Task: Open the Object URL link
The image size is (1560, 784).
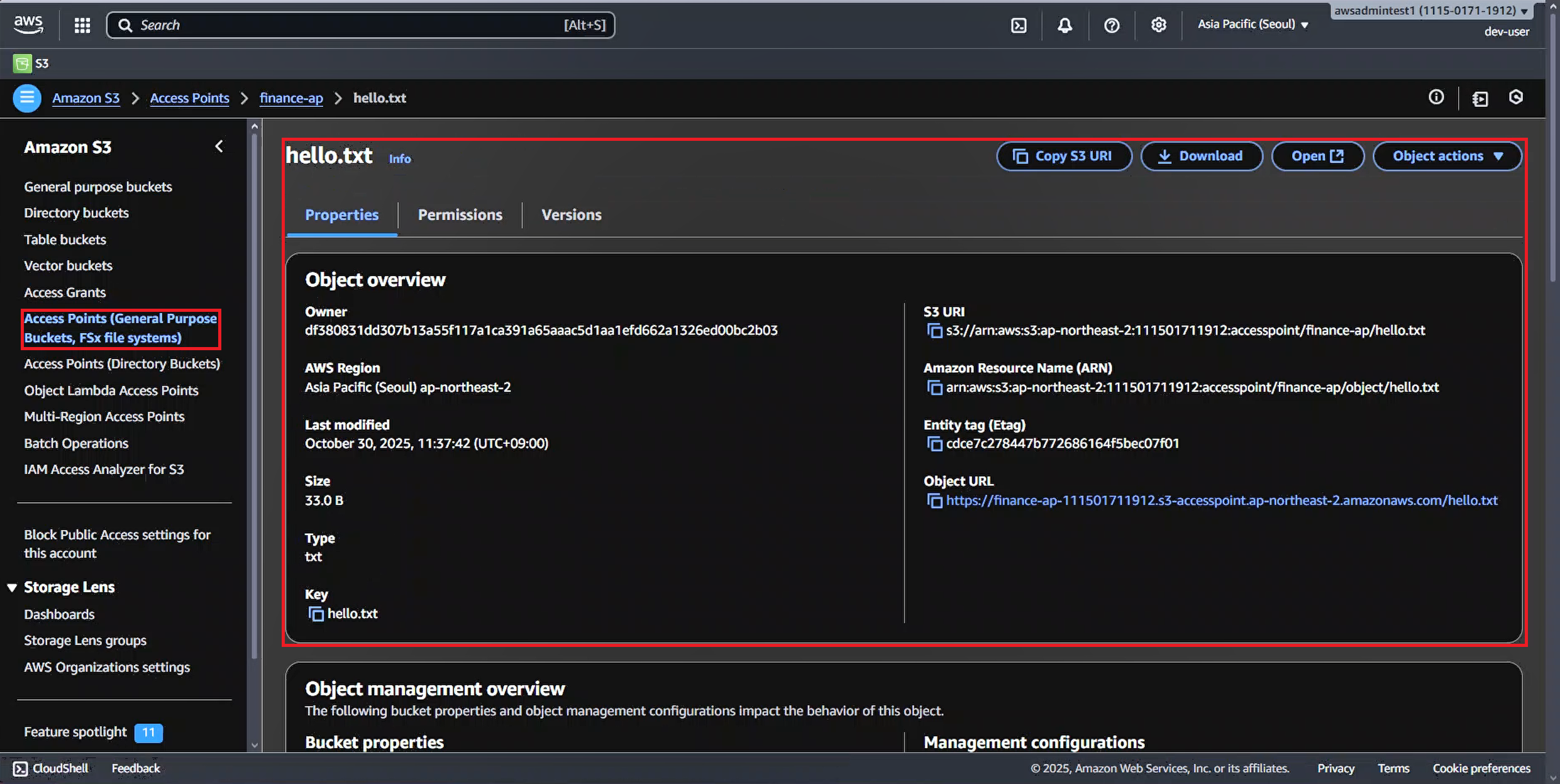Action: 1221,500
